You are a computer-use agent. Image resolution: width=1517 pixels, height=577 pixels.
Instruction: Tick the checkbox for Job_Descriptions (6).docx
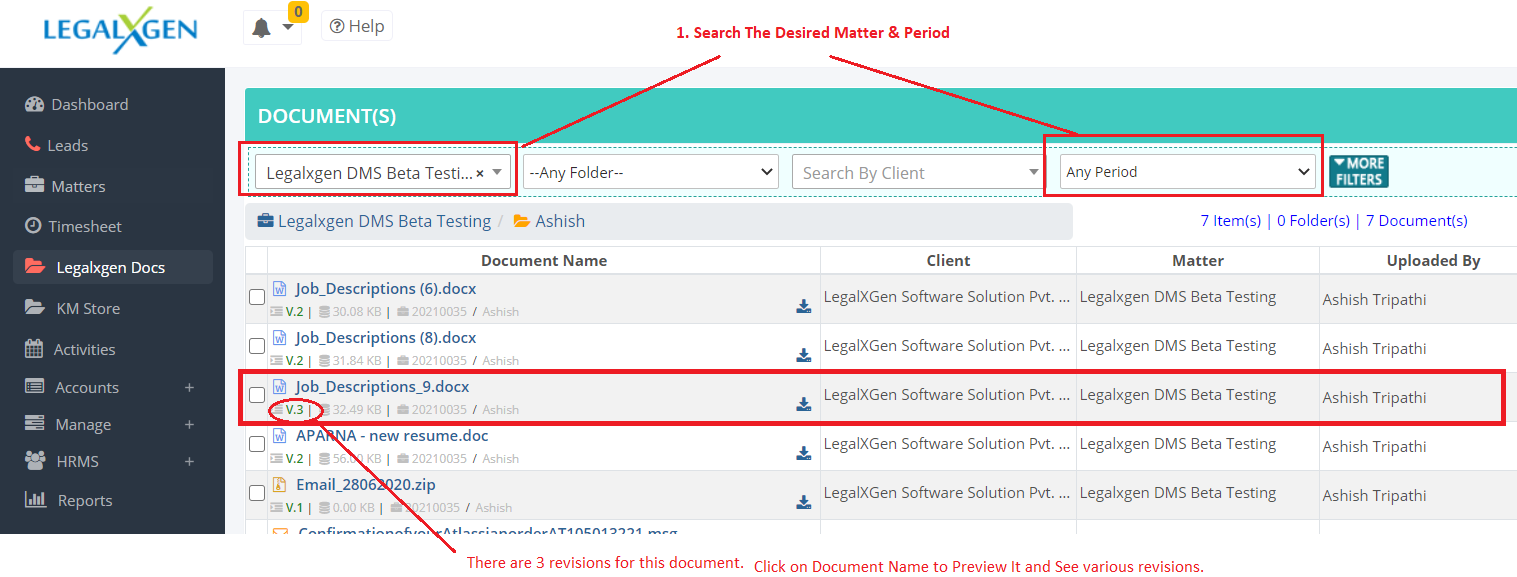coord(257,297)
